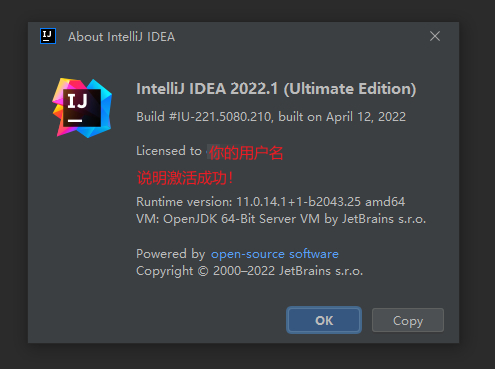The height and width of the screenshot is (369, 495).
Task: Click the small IJ icon in the title bar
Action: point(48,36)
